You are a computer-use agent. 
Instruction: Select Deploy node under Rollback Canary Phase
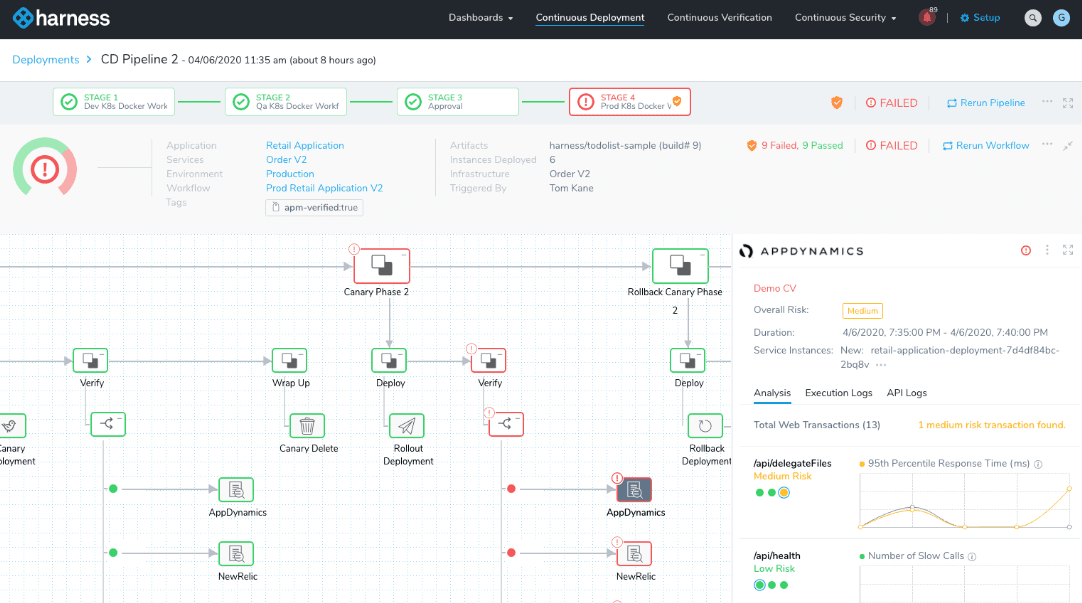coord(687,360)
